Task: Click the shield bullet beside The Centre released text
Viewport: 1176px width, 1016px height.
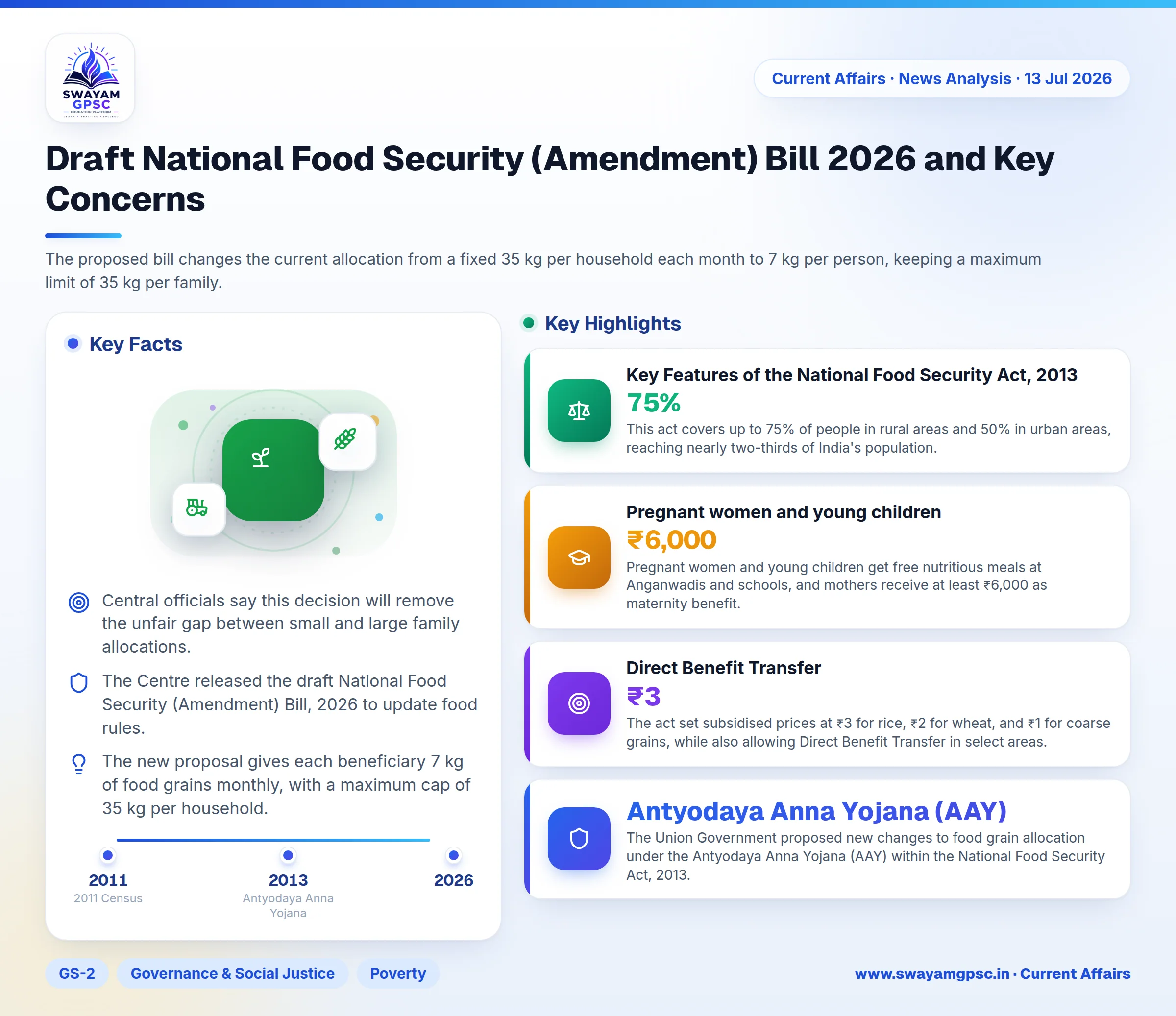Action: pyautogui.click(x=79, y=682)
